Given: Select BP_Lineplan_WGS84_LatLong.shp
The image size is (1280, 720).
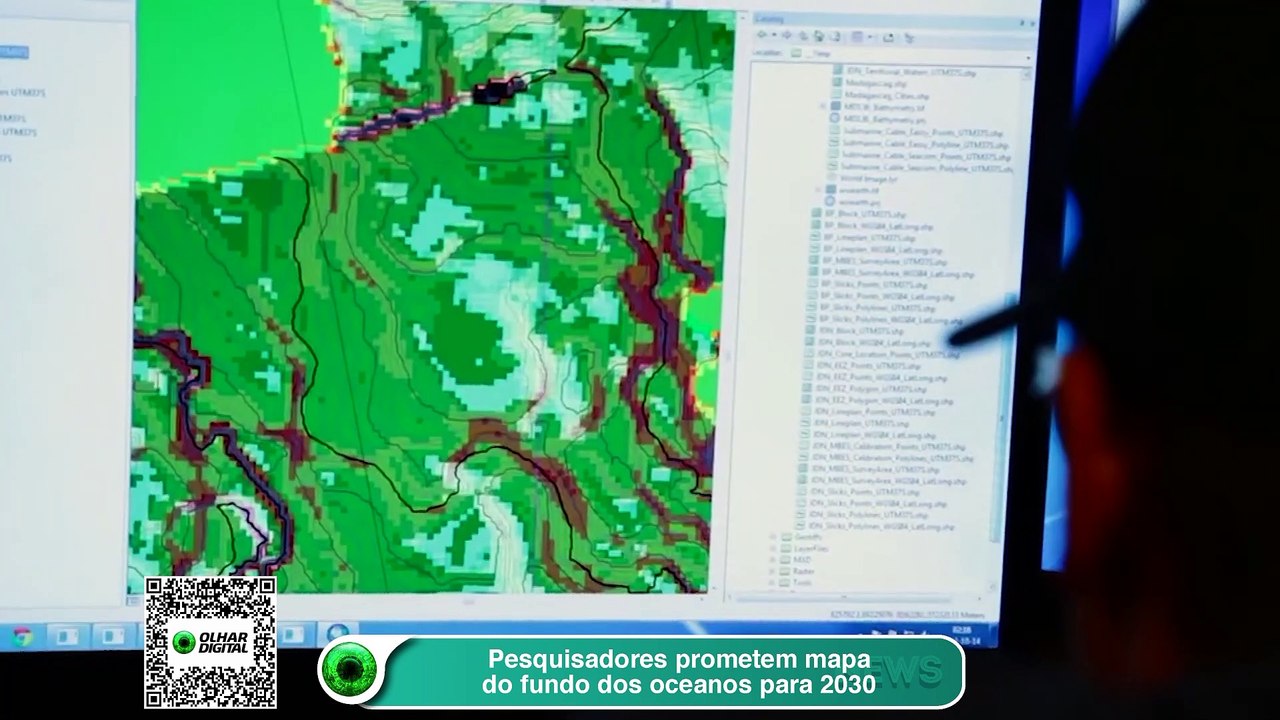Looking at the screenshot, I should pyautogui.click(x=885, y=250).
